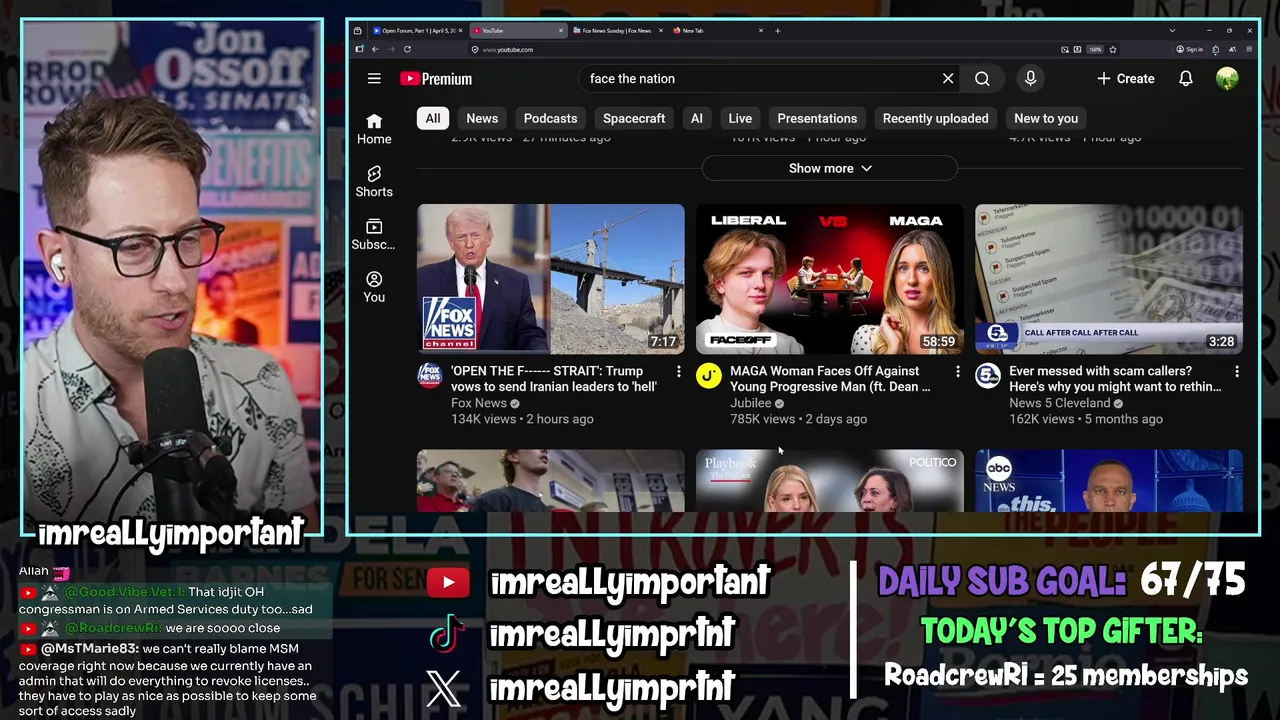Open Shorts in the sidebar
Screen dimensions: 1280x720
click(x=374, y=182)
